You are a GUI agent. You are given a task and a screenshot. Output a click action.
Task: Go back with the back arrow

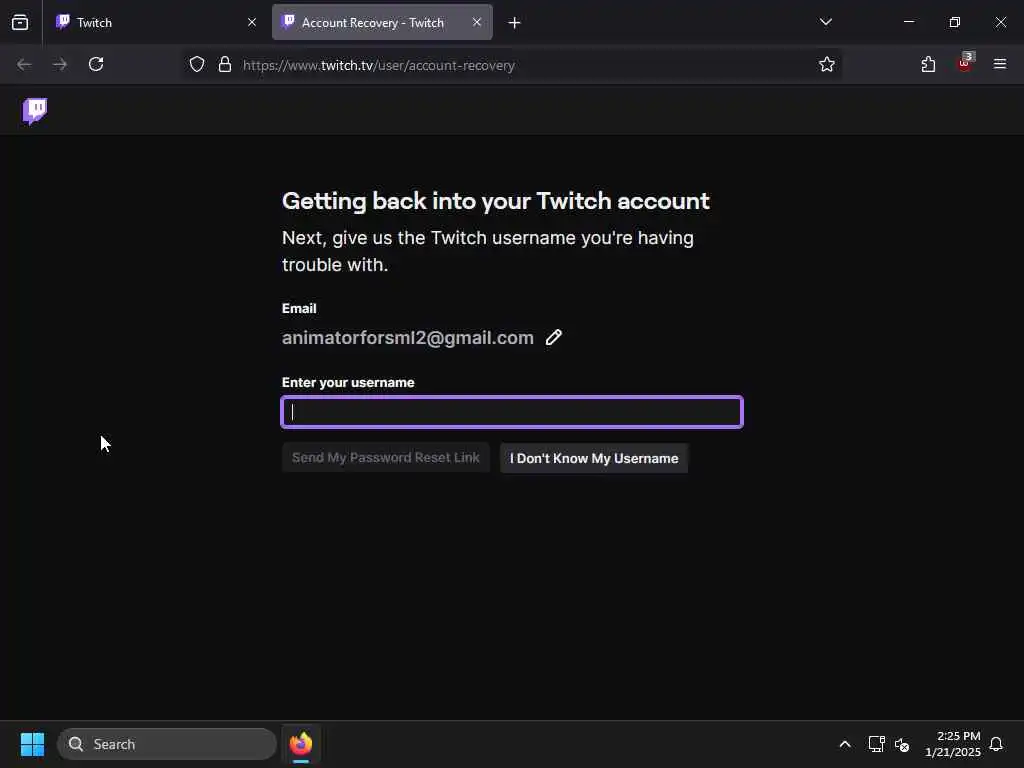click(x=24, y=64)
